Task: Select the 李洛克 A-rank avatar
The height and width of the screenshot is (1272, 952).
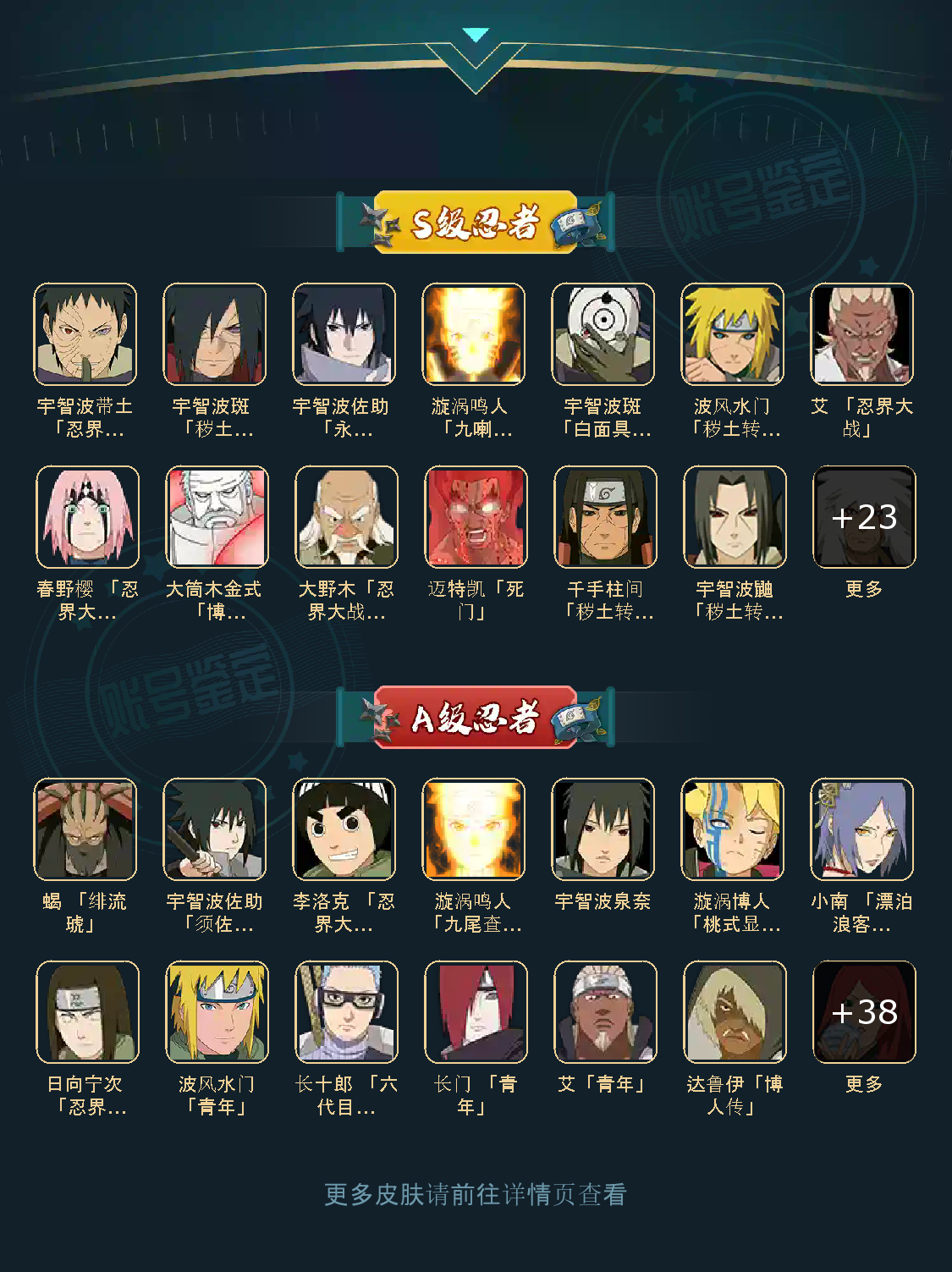Action: click(344, 829)
